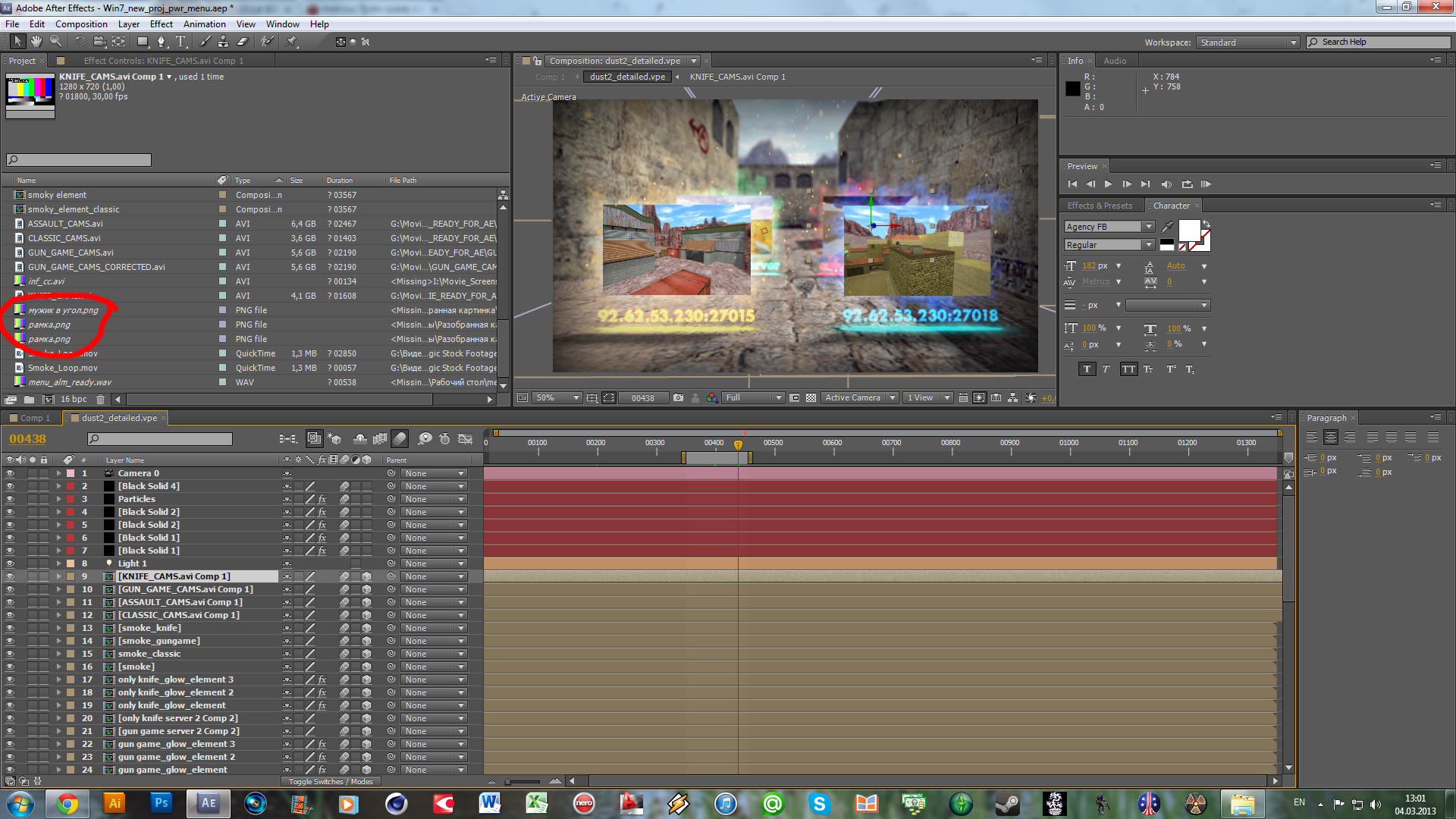Screen dimensions: 1456x819
Task: Click the Toggle Switches / Modes button
Action: coord(331,782)
